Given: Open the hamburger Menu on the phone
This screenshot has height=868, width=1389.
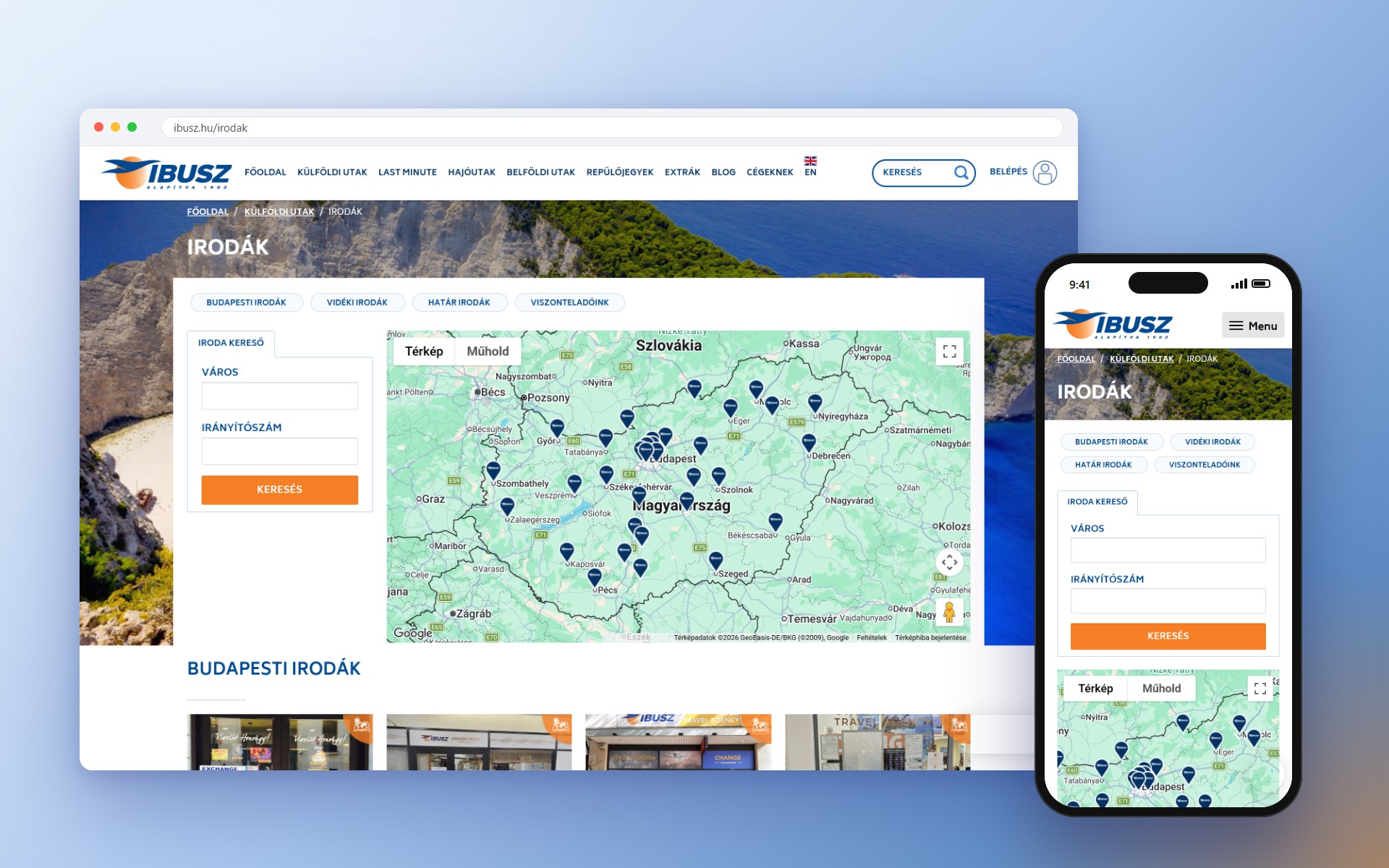Looking at the screenshot, I should 1253,325.
